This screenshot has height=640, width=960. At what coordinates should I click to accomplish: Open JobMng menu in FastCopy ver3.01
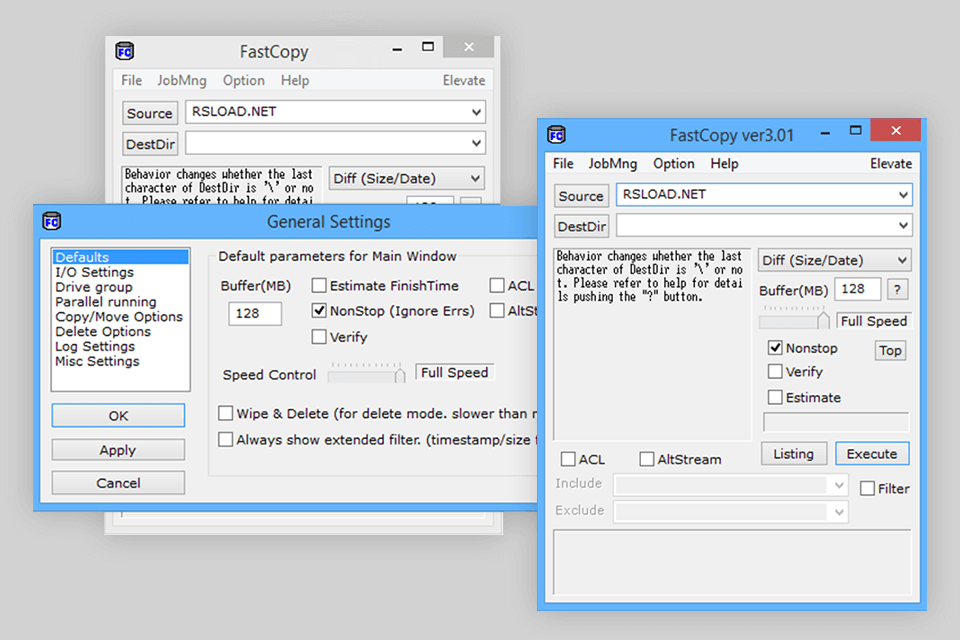point(612,163)
